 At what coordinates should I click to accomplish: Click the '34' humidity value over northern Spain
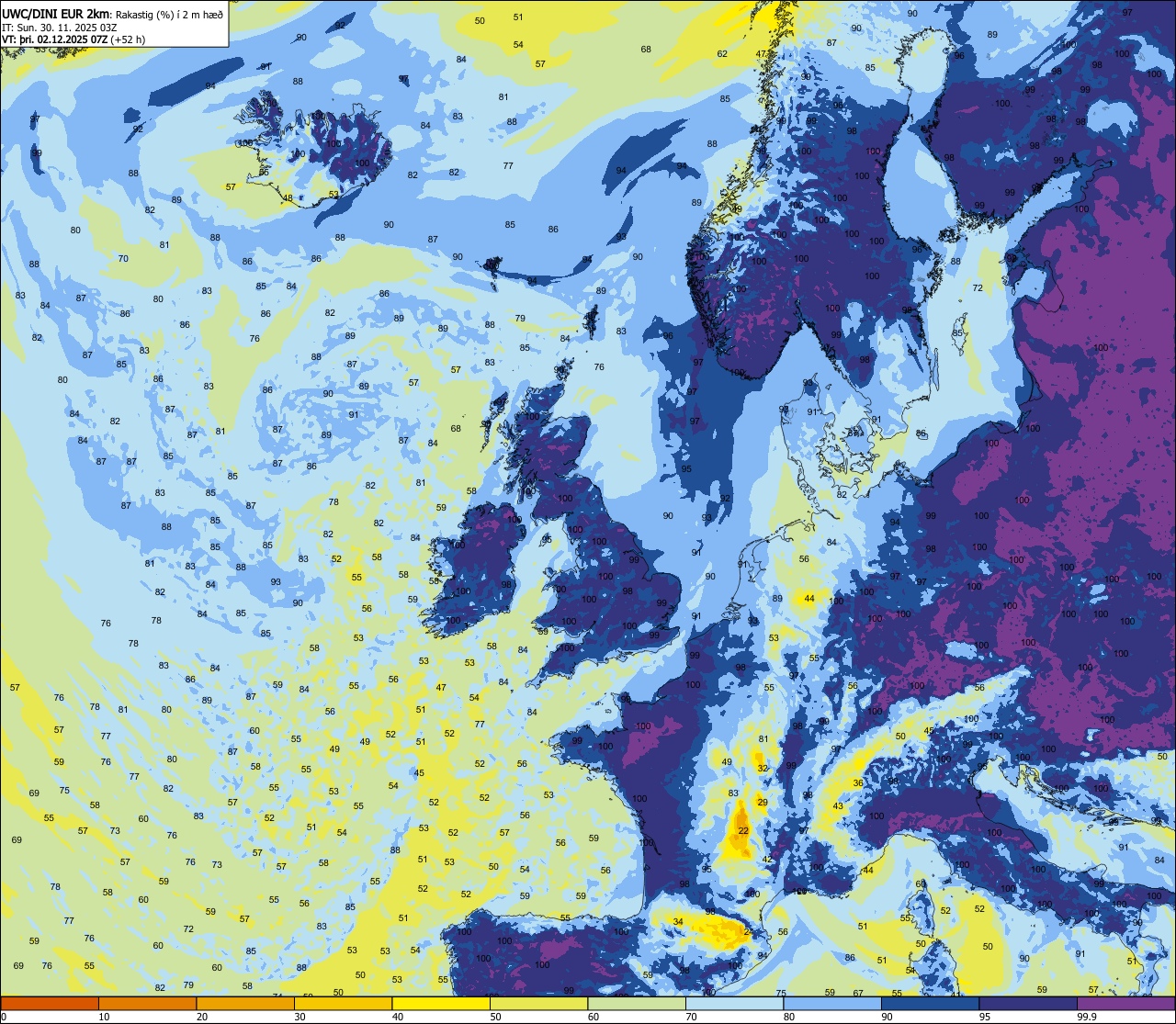(678, 921)
